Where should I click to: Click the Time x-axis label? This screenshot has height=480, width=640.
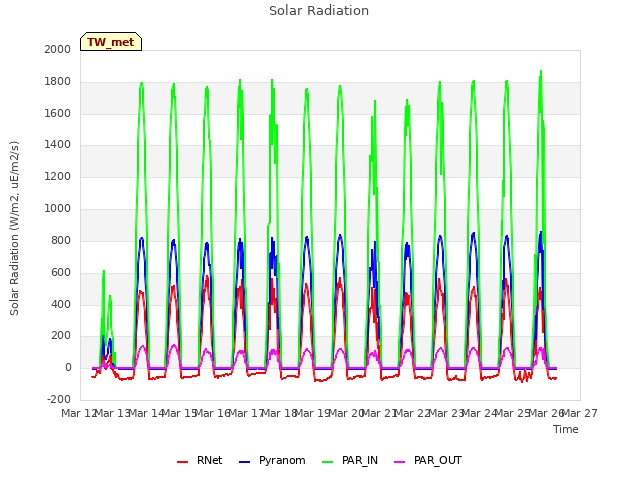(566, 429)
